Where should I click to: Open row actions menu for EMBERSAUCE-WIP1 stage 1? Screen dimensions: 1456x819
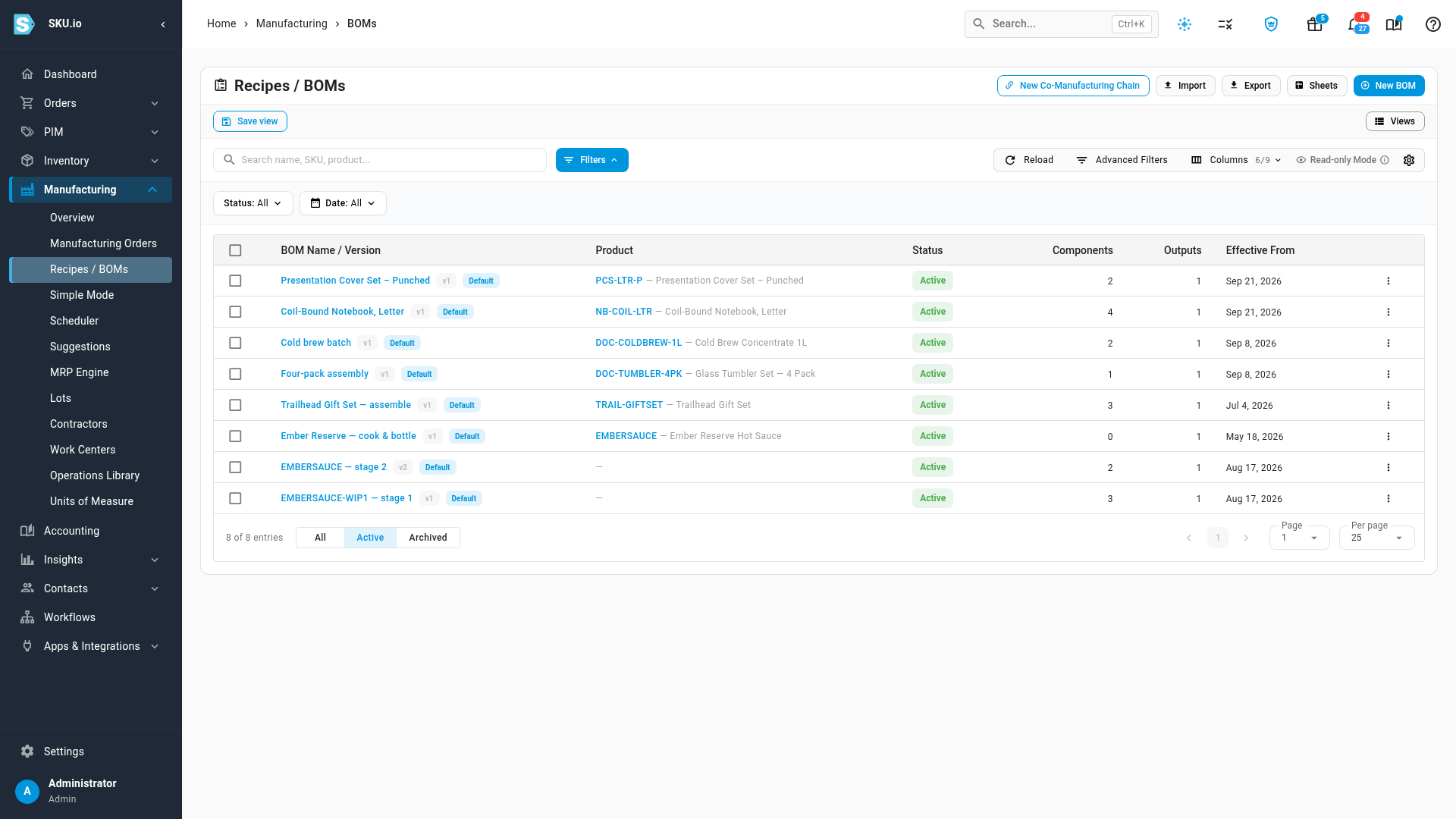click(x=1389, y=498)
